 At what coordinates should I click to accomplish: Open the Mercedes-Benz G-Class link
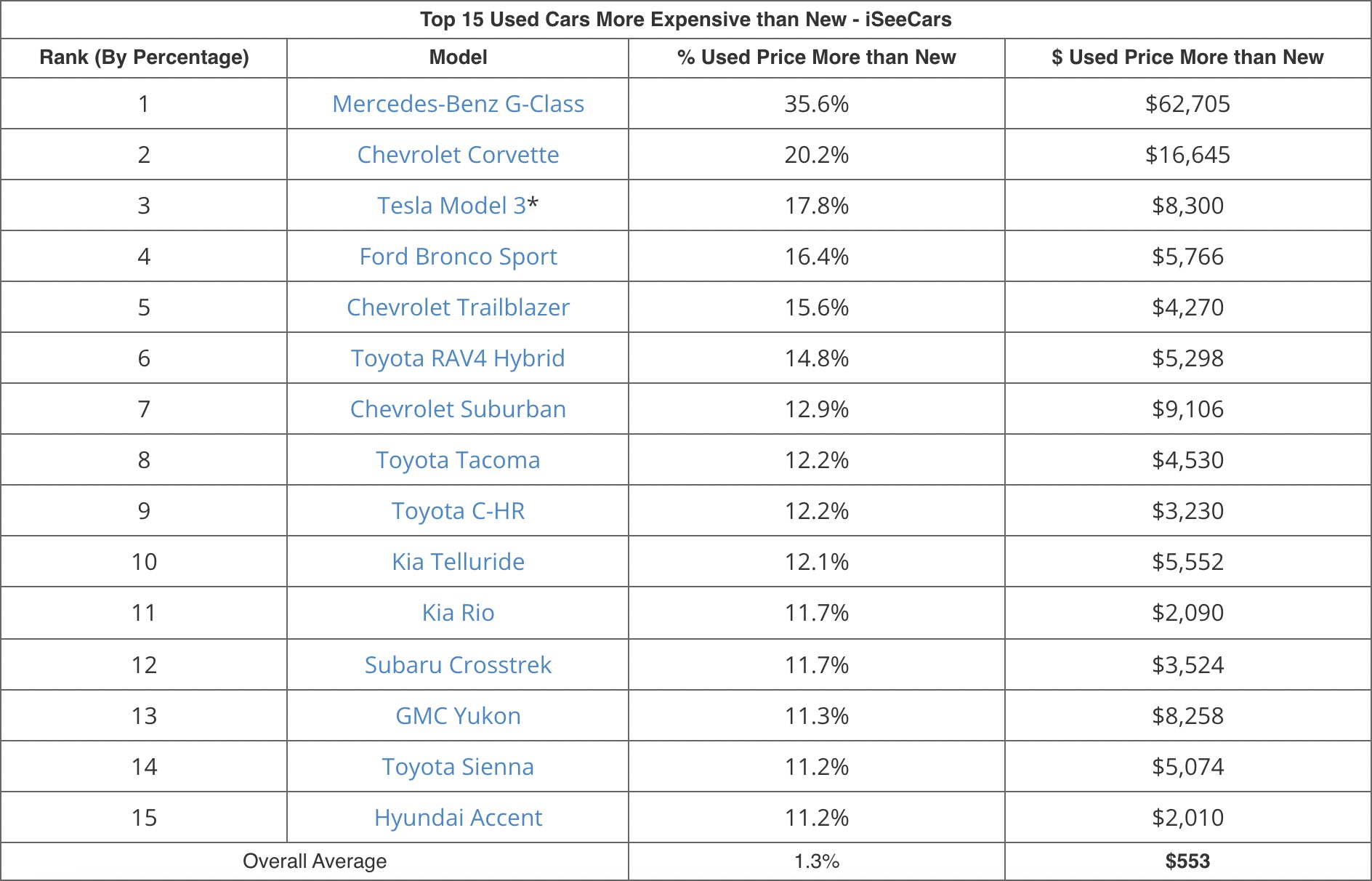458,104
